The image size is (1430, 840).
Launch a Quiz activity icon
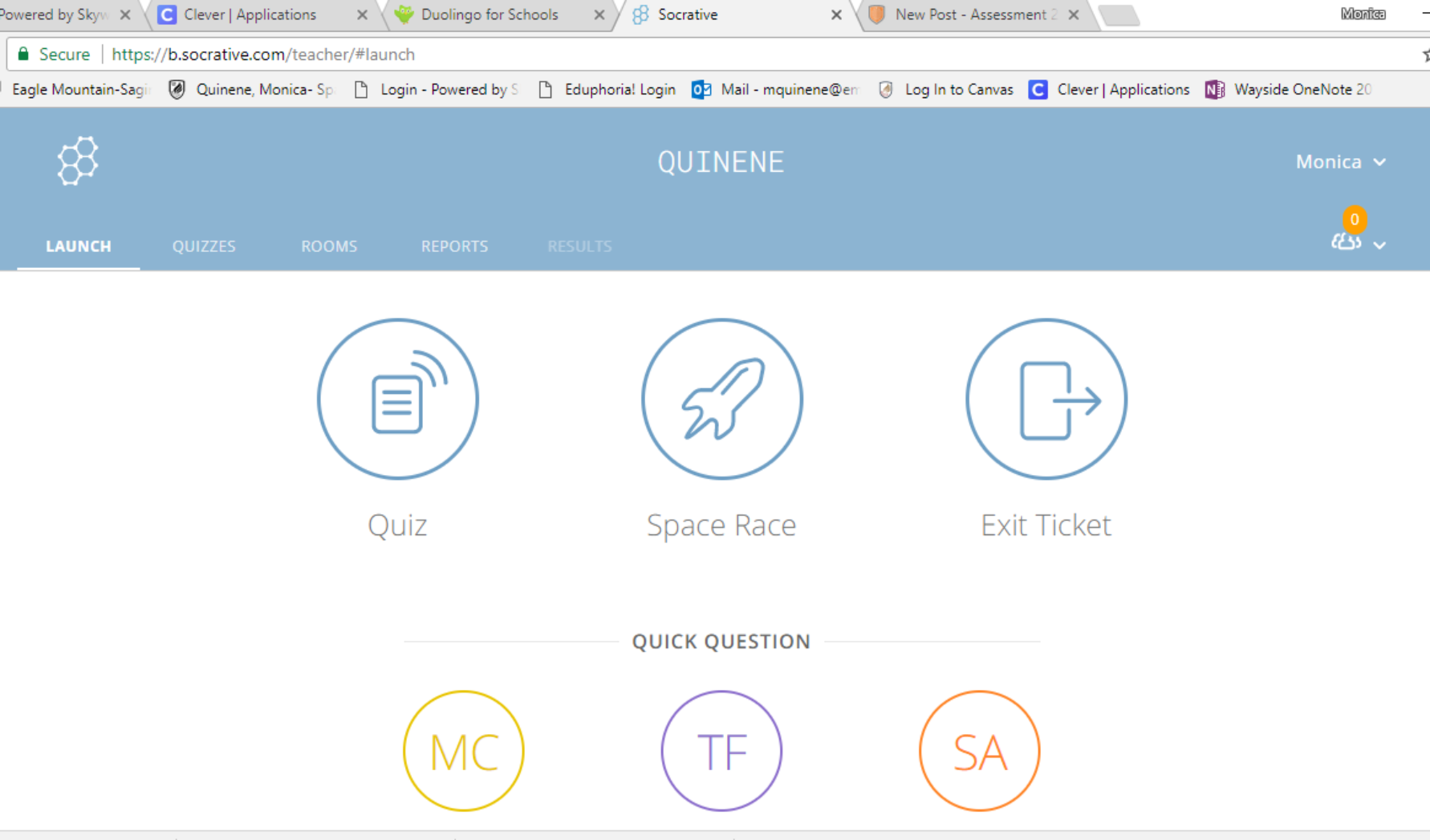[397, 399]
